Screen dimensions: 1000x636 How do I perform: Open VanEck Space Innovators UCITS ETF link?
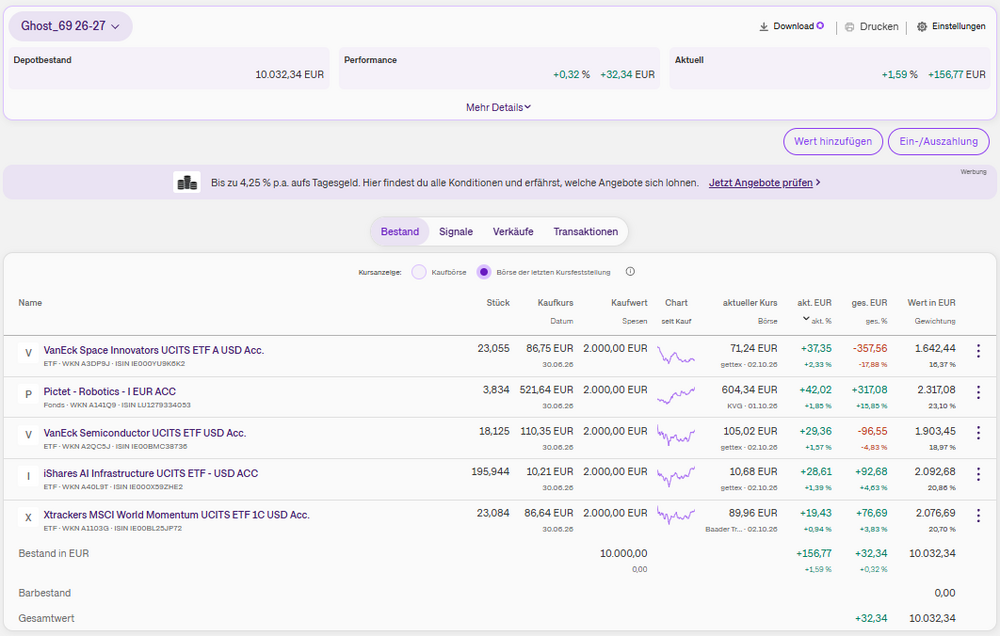point(154,350)
